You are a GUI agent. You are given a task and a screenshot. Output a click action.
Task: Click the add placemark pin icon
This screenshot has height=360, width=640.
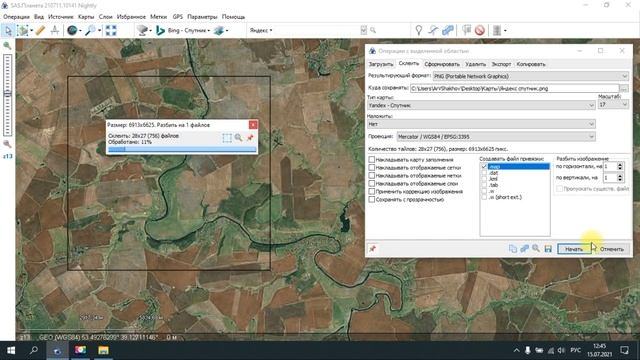(419, 30)
